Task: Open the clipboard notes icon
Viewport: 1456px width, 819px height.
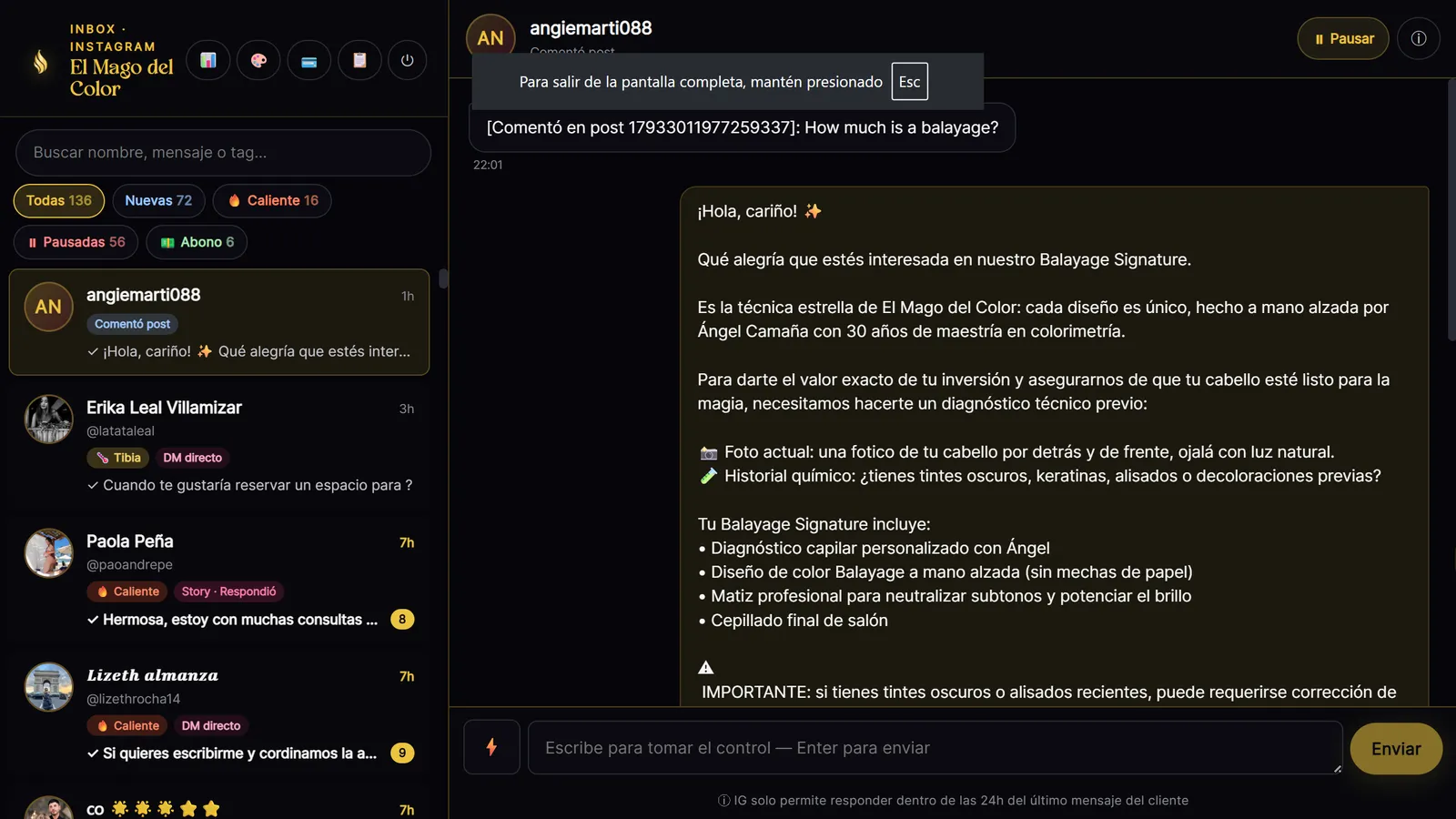Action: click(x=359, y=61)
